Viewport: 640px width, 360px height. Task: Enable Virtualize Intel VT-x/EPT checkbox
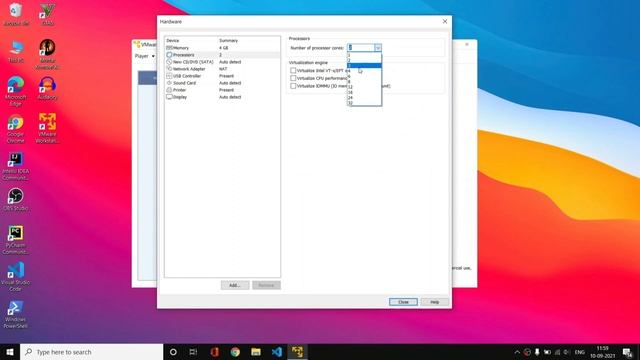pyautogui.click(x=293, y=71)
